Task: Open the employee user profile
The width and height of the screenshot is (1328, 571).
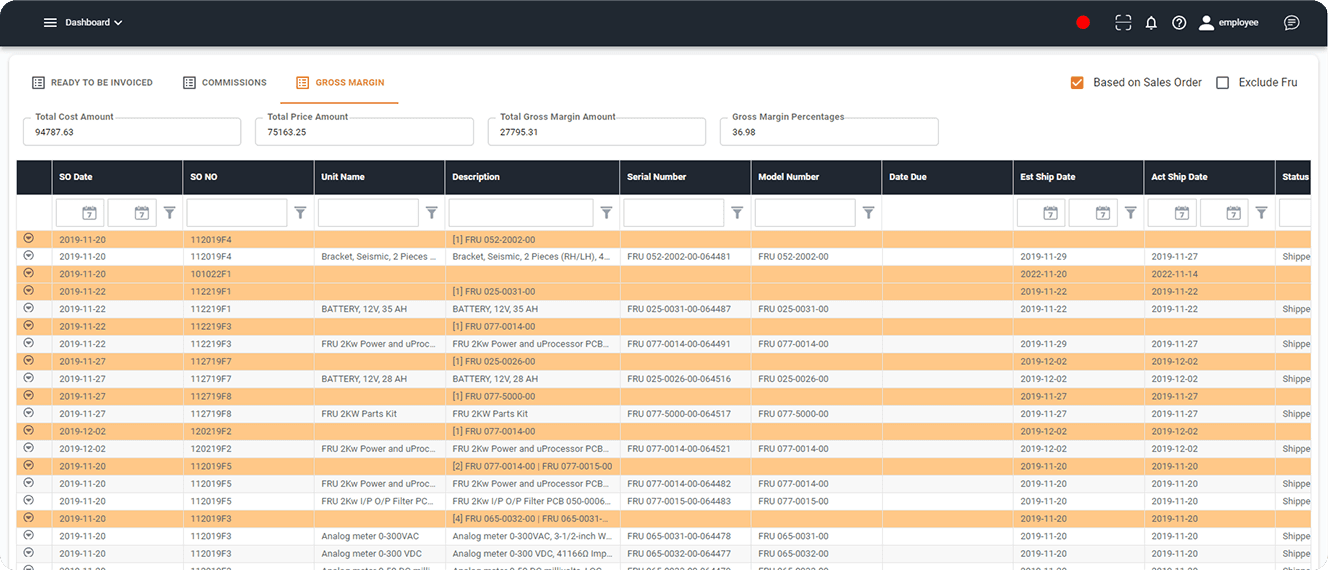Action: click(1229, 22)
